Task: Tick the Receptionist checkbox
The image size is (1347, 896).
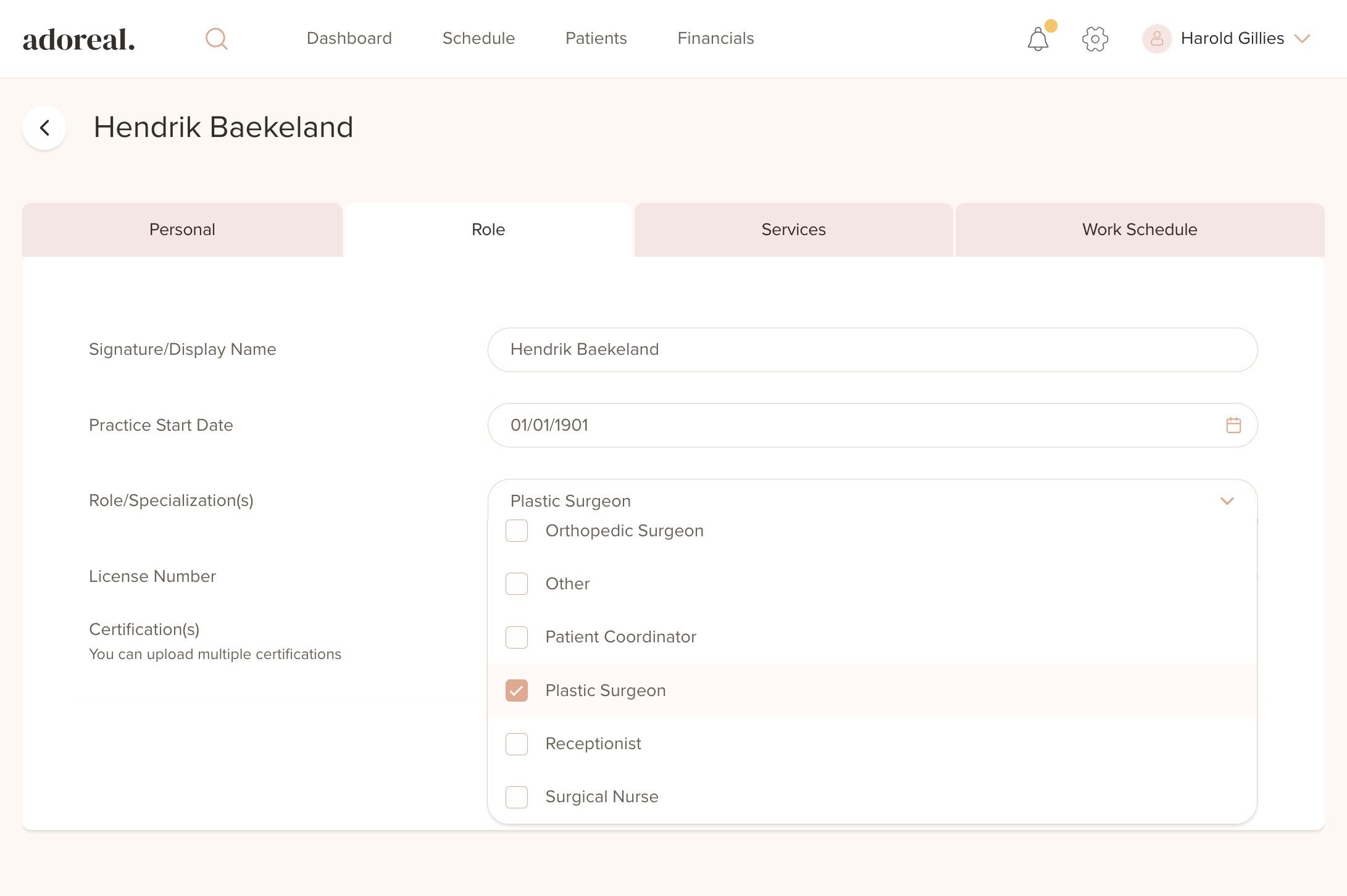Action: click(517, 744)
